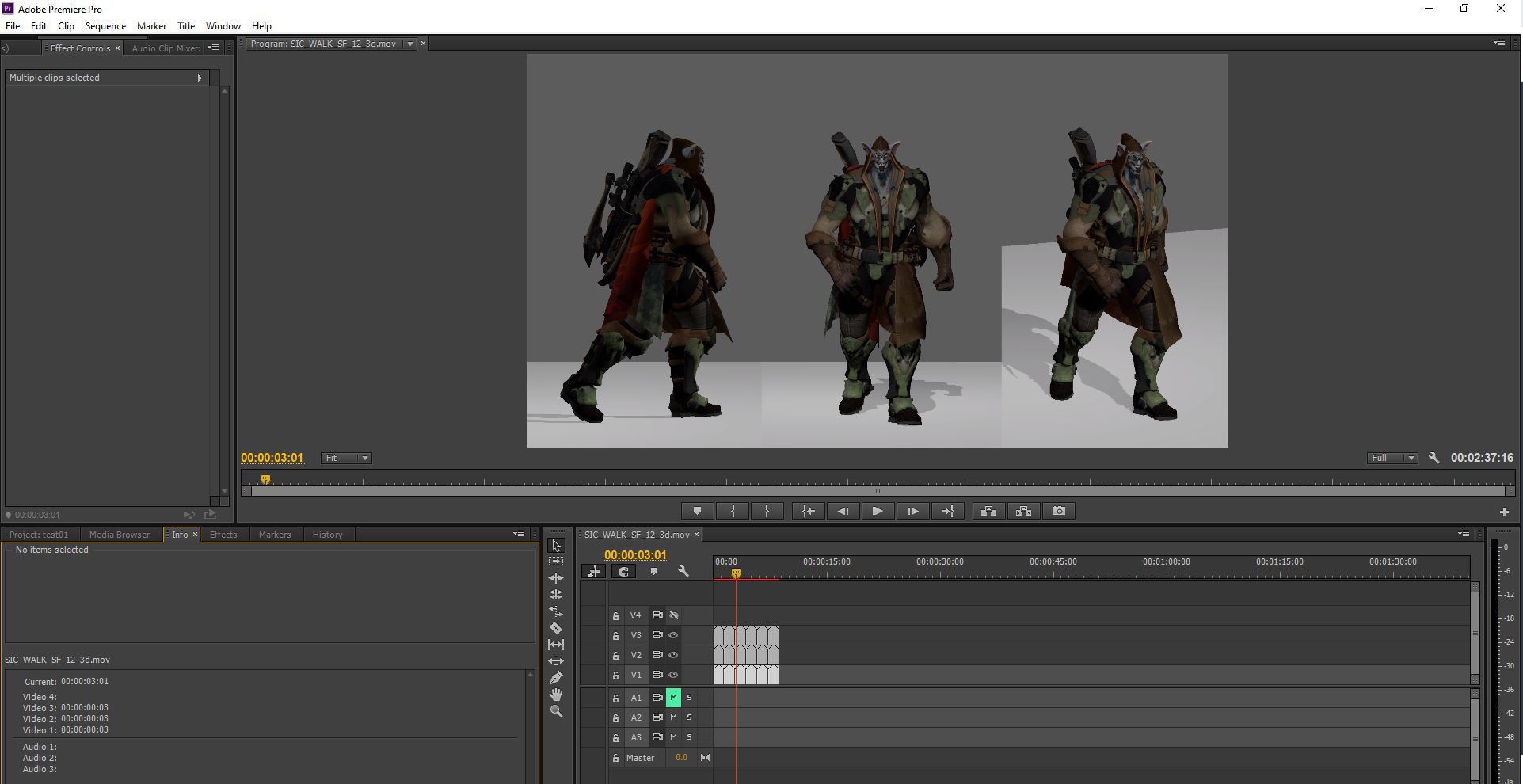Add marker in the timeline
The width and height of the screenshot is (1523, 784).
click(653, 571)
